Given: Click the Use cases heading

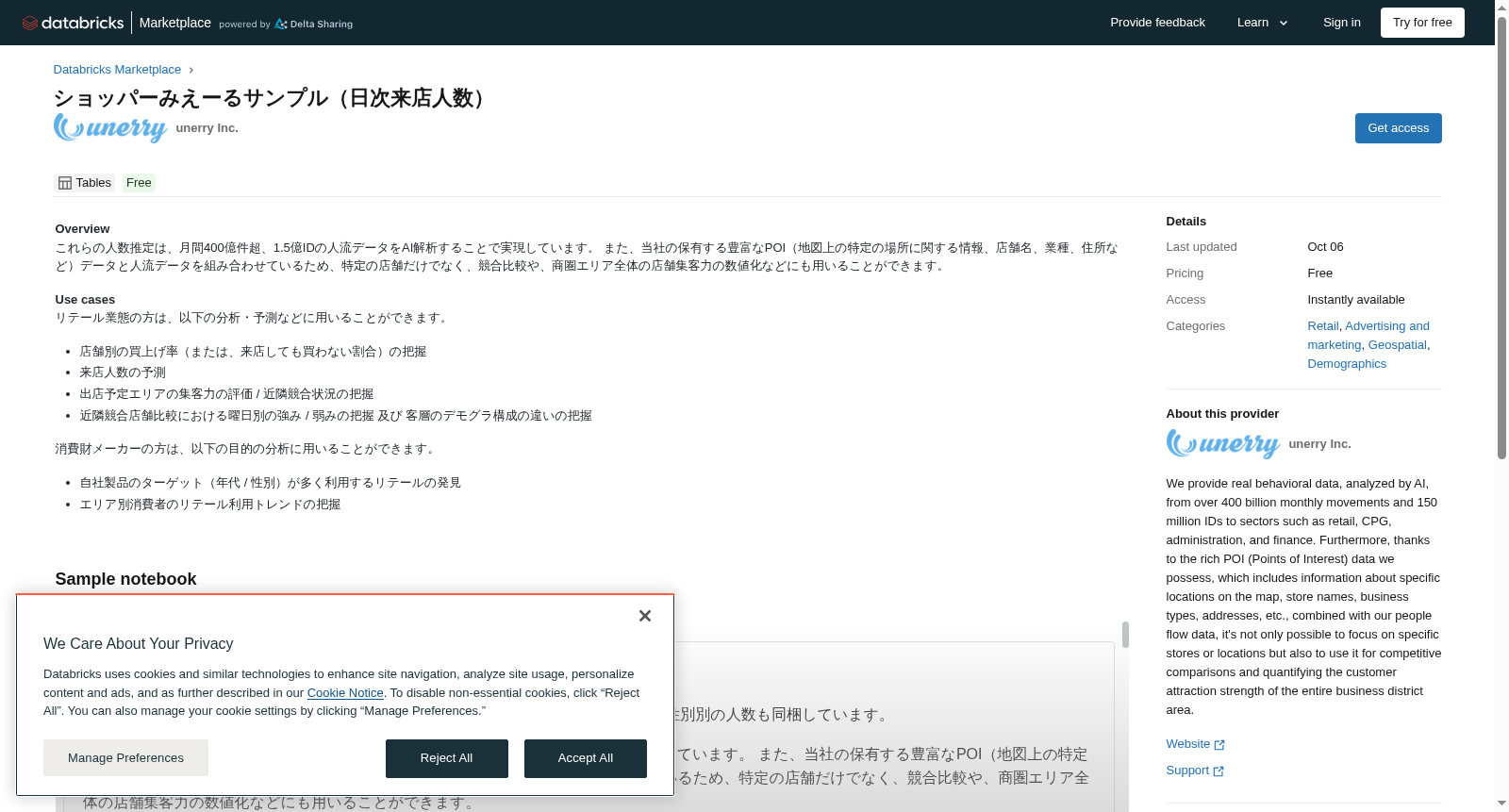Looking at the screenshot, I should (85, 300).
